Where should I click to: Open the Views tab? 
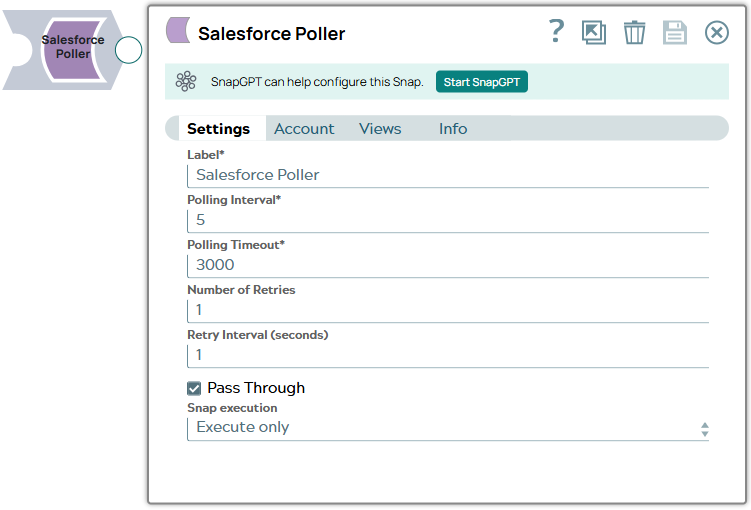[380, 128]
